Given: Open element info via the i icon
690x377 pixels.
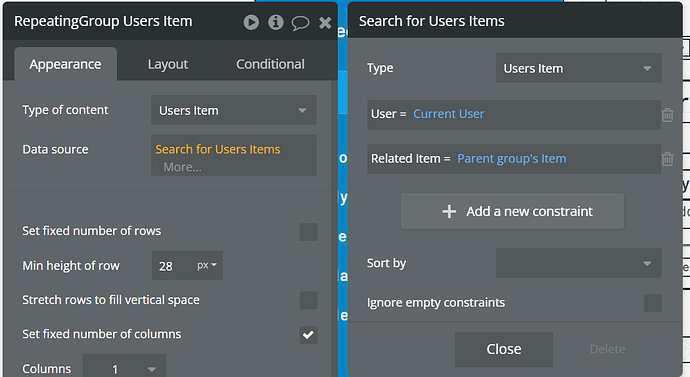Looking at the screenshot, I should [276, 22].
